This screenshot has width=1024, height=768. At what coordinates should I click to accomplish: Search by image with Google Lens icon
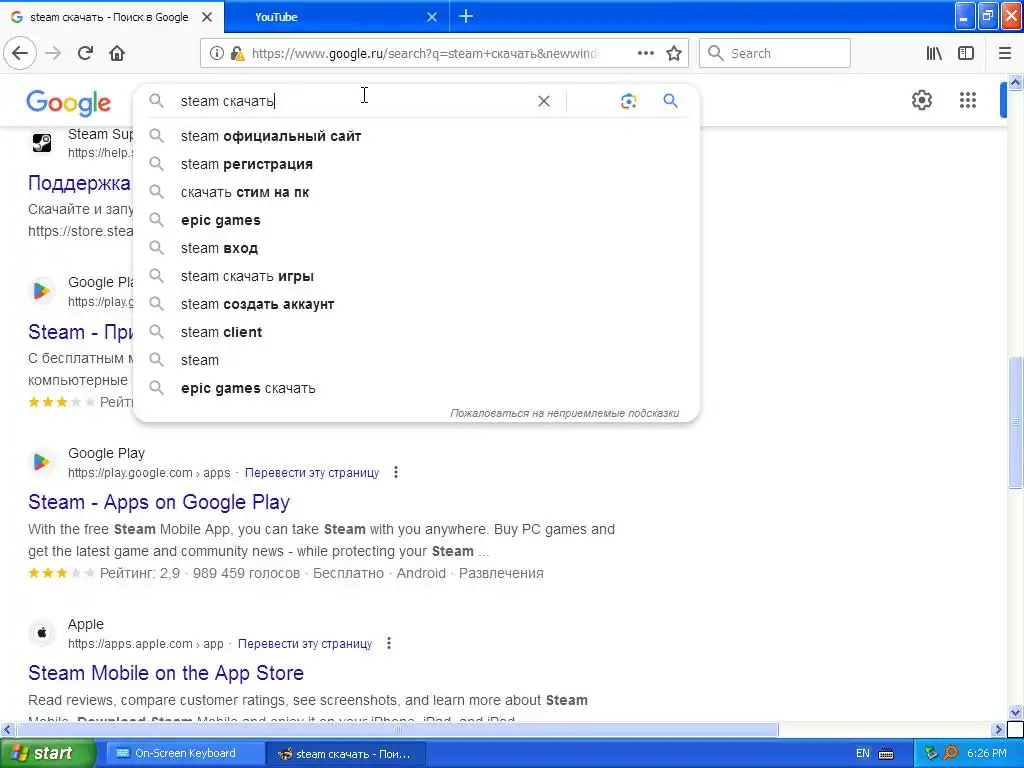pyautogui.click(x=628, y=101)
